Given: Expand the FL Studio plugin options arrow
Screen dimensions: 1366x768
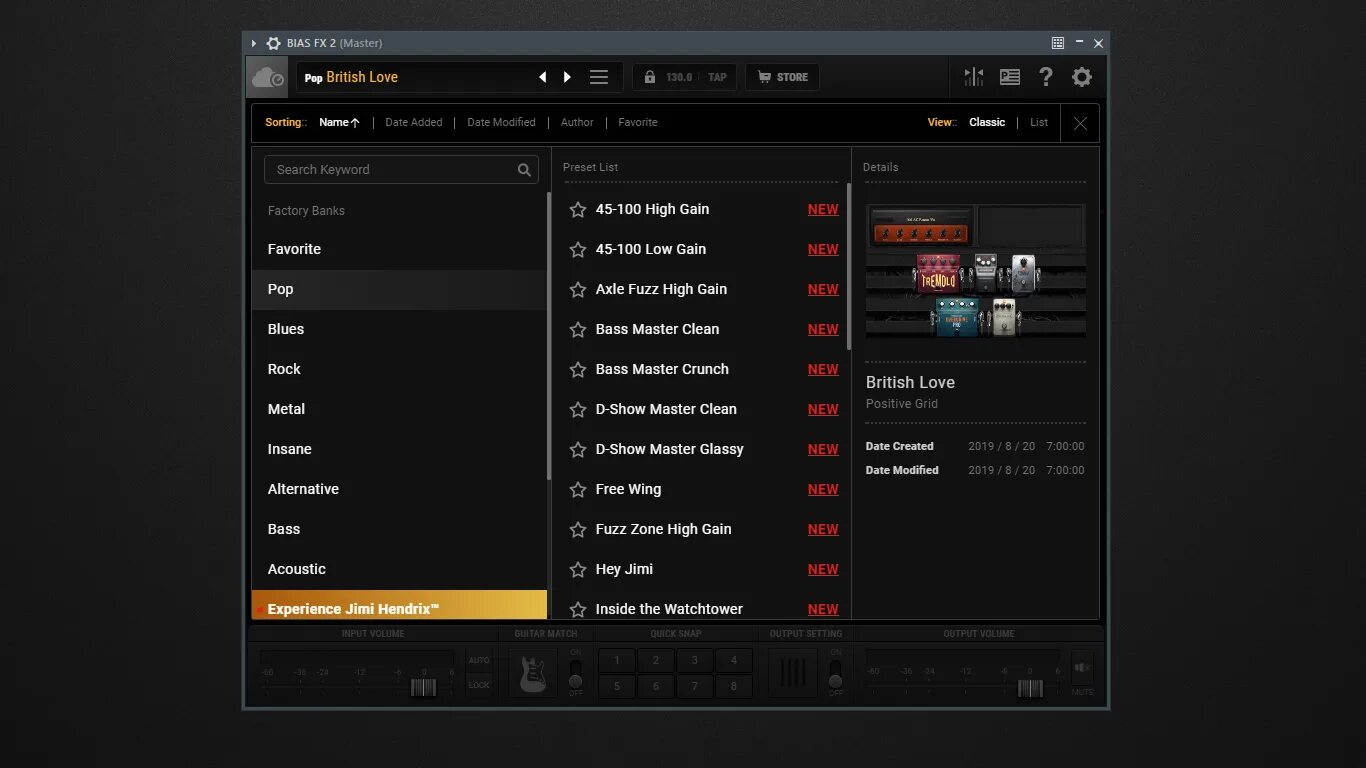Looking at the screenshot, I should point(254,43).
